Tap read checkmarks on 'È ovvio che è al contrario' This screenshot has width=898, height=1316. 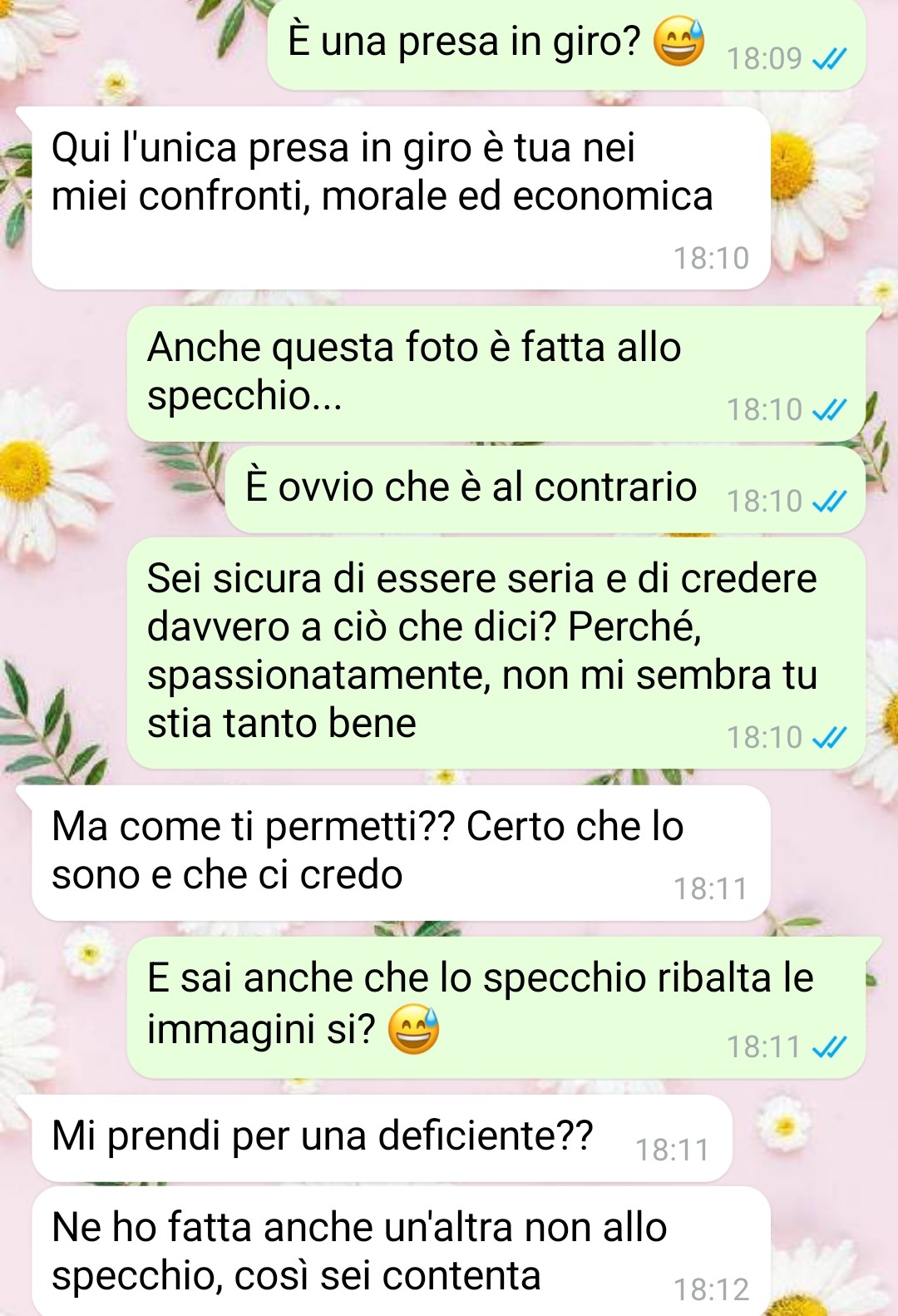click(829, 502)
